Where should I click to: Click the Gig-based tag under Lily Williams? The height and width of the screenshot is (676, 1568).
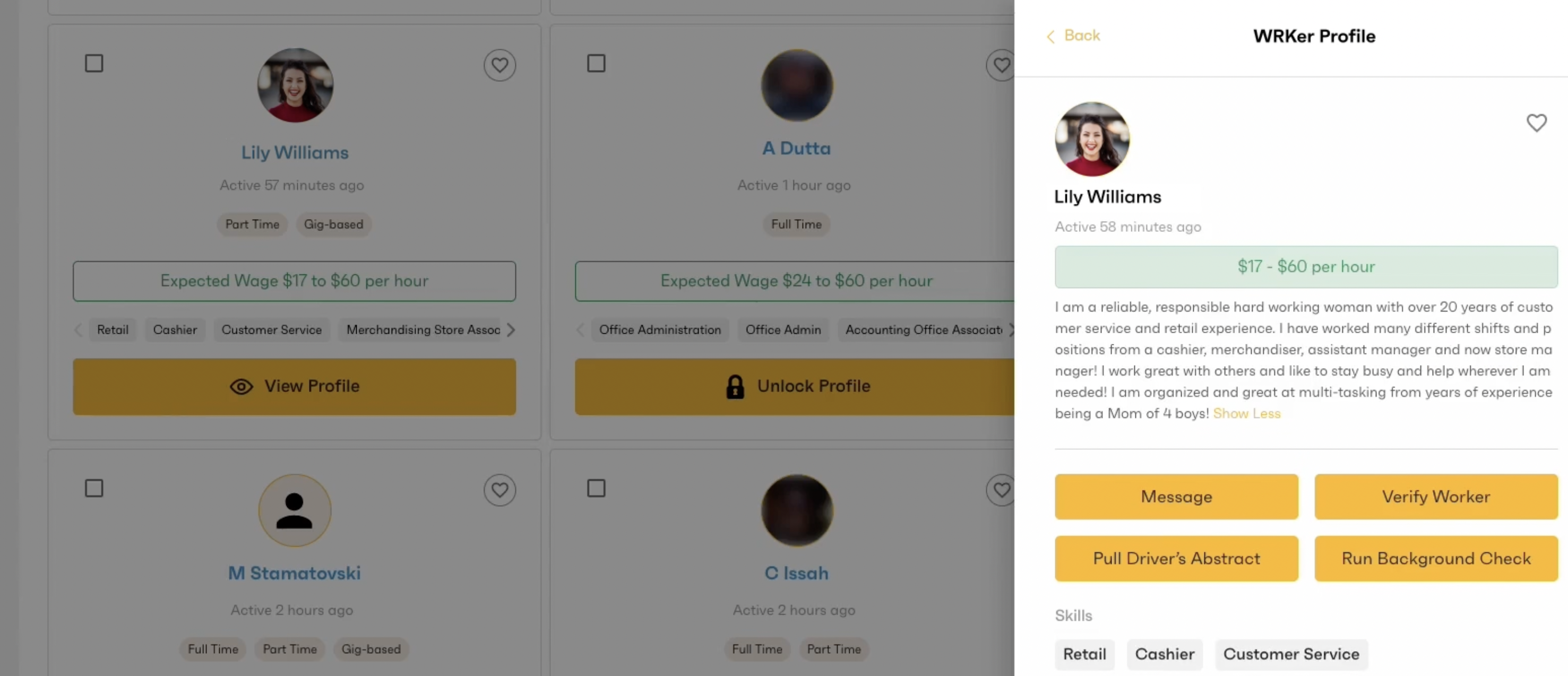(333, 224)
